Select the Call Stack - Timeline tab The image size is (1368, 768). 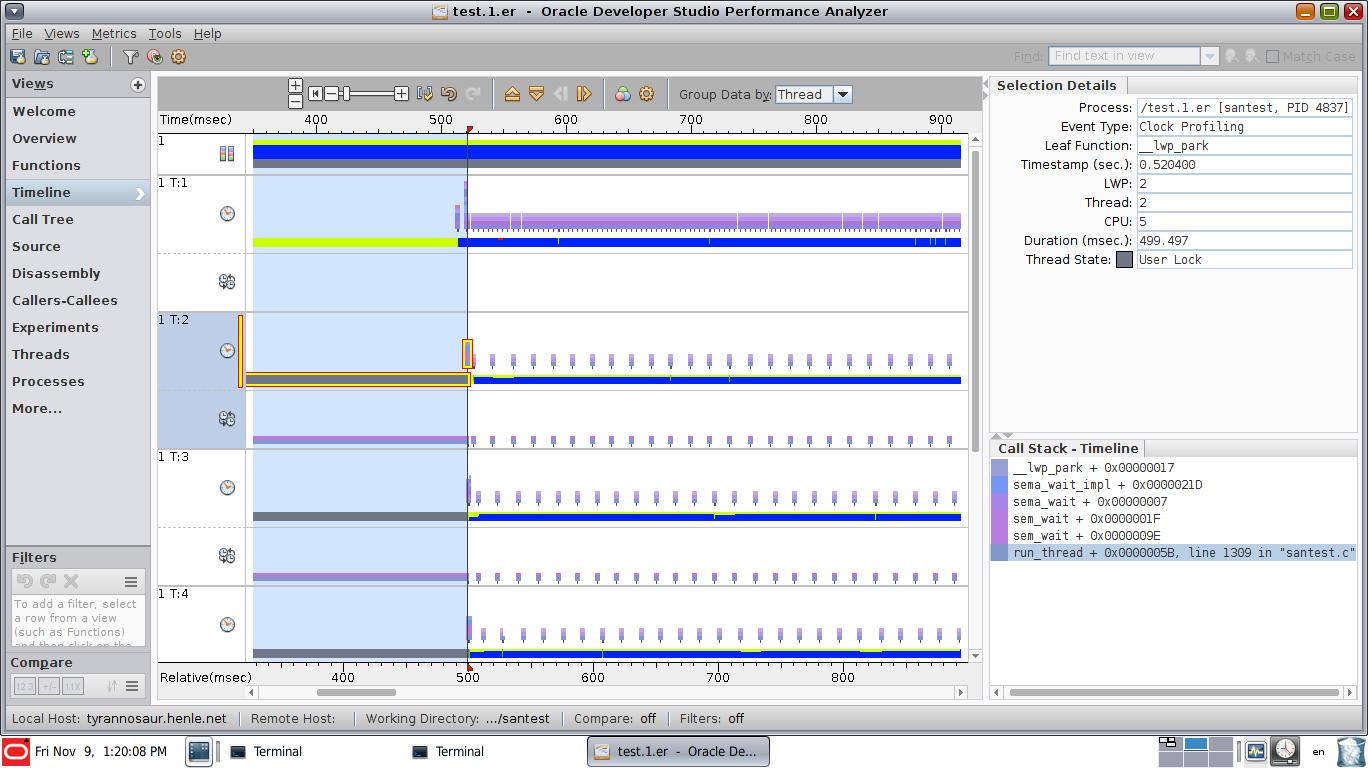click(x=1068, y=448)
